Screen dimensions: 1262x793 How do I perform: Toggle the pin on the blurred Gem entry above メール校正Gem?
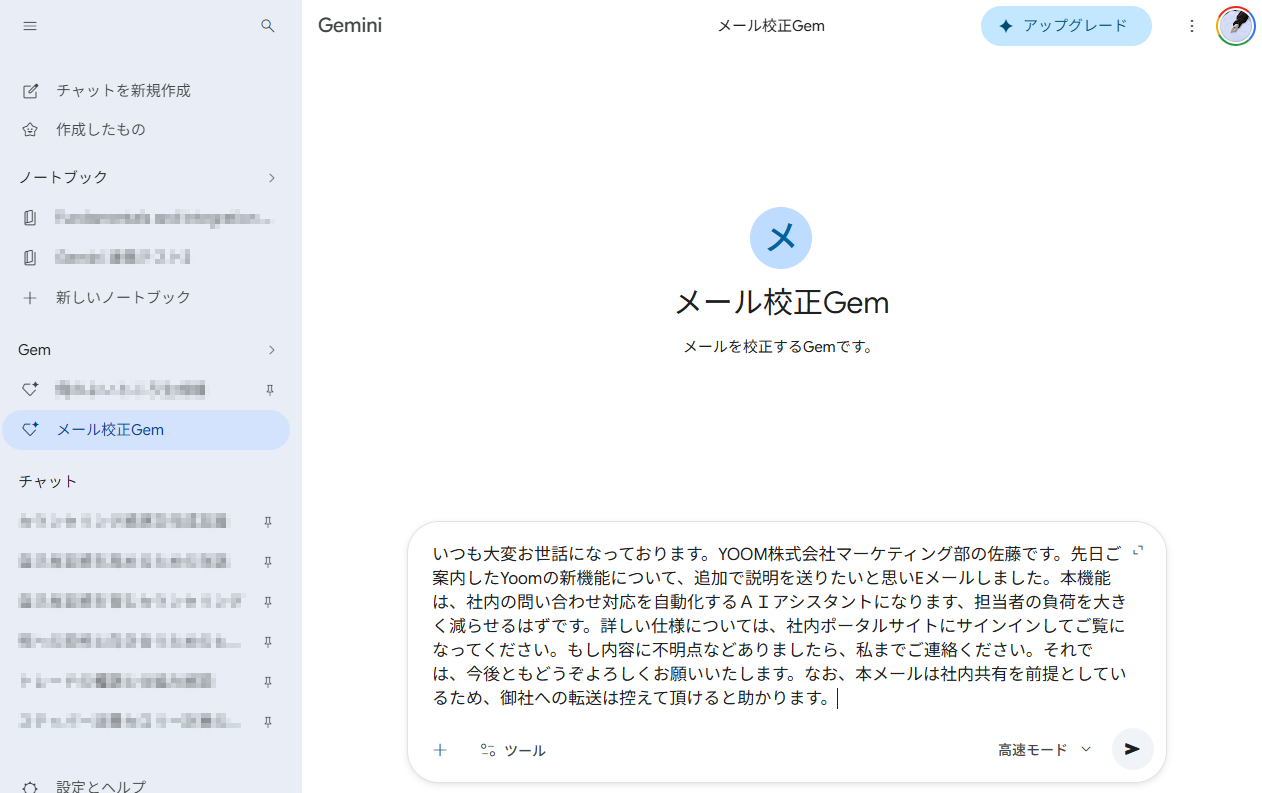pyautogui.click(x=268, y=389)
